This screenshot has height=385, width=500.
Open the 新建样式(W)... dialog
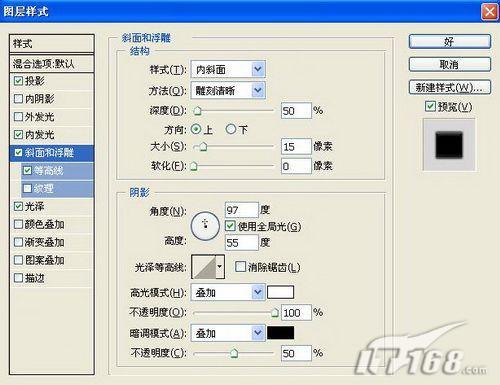pyautogui.click(x=450, y=87)
